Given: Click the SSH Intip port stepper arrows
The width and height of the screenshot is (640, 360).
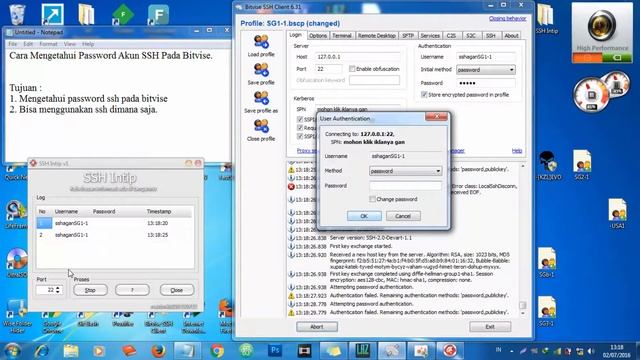Looking at the screenshot, I should (58, 289).
